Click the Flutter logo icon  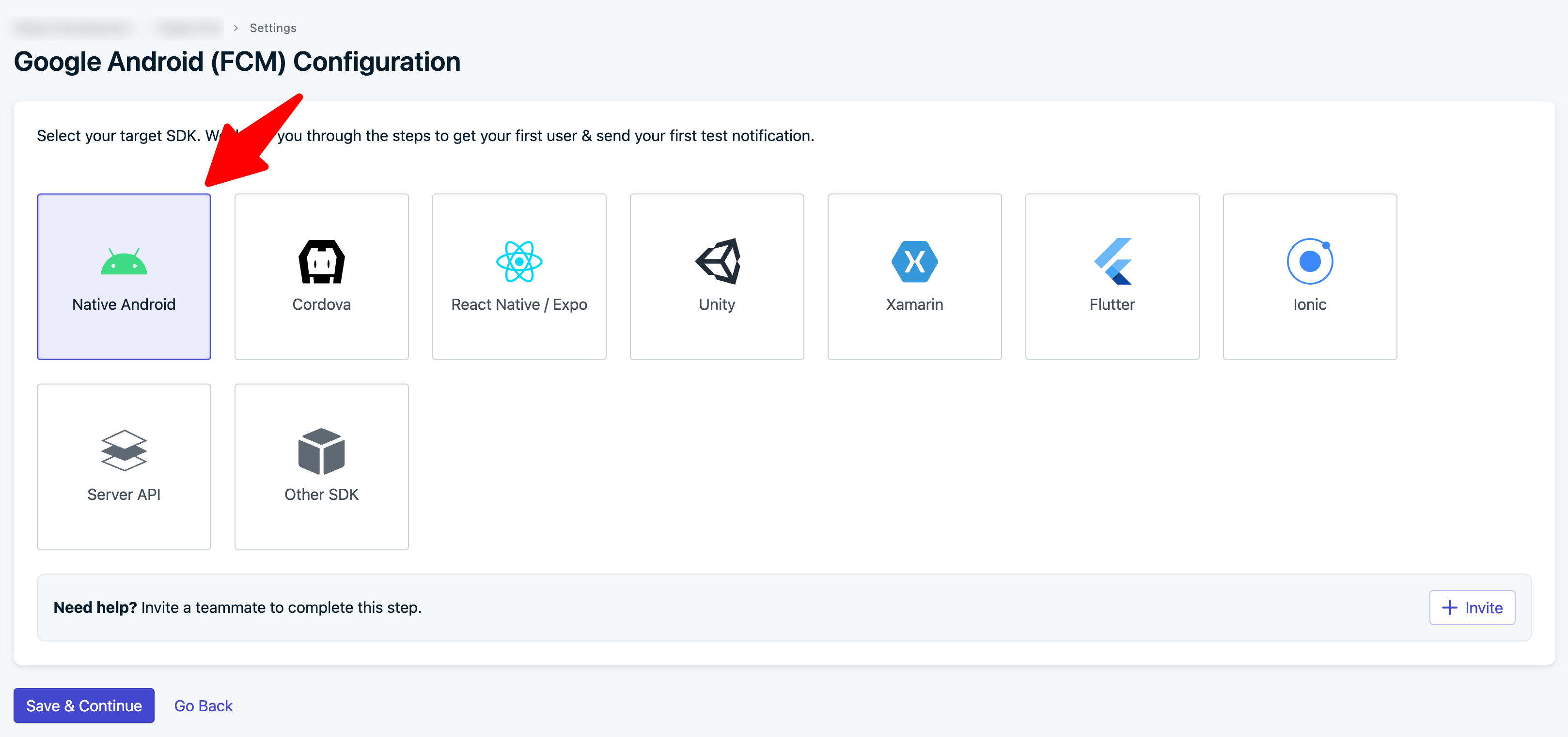(x=1113, y=261)
